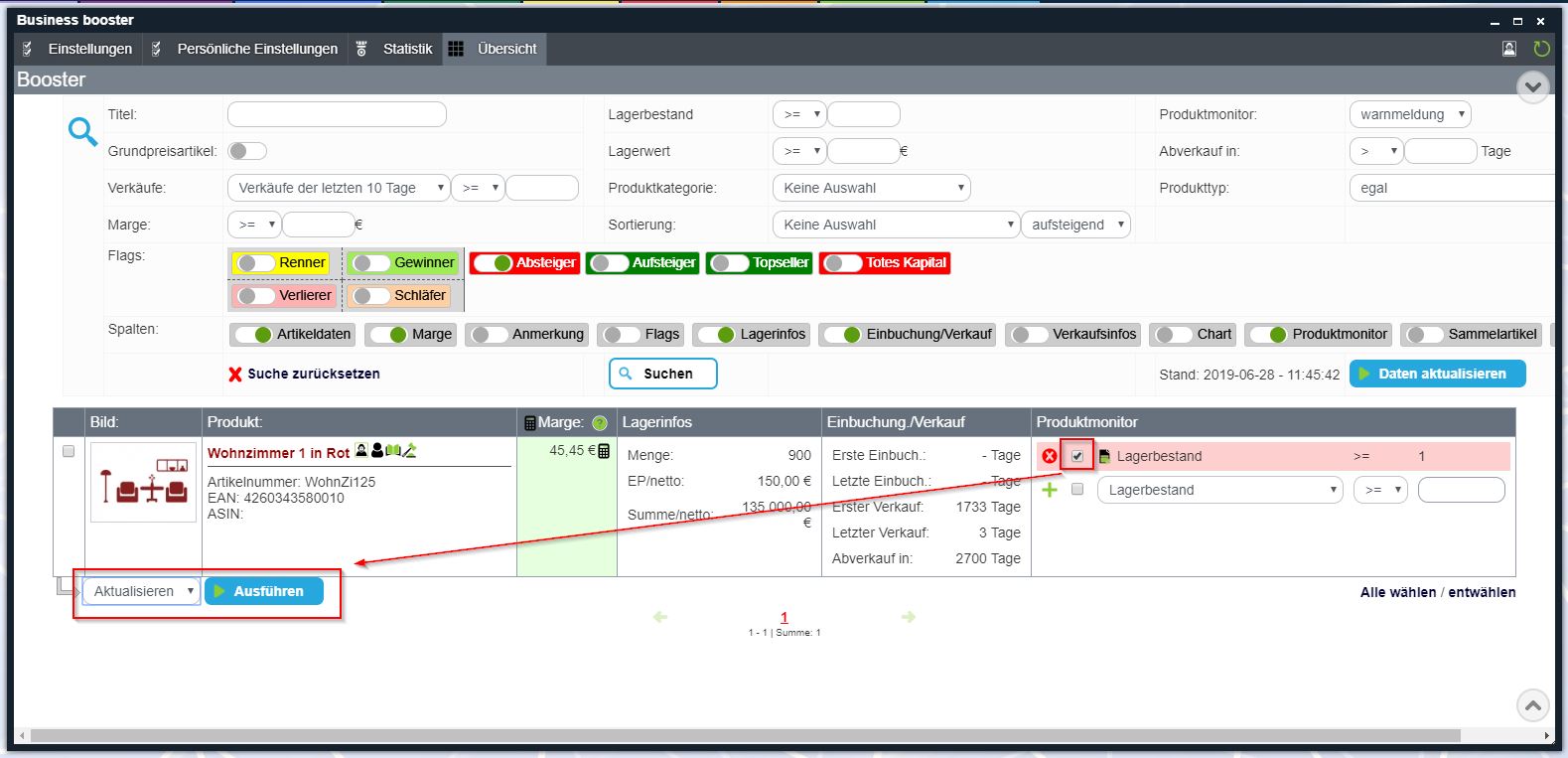This screenshot has height=758, width=1568.
Task: Enable the Renner flag toggle
Action: click(254, 263)
